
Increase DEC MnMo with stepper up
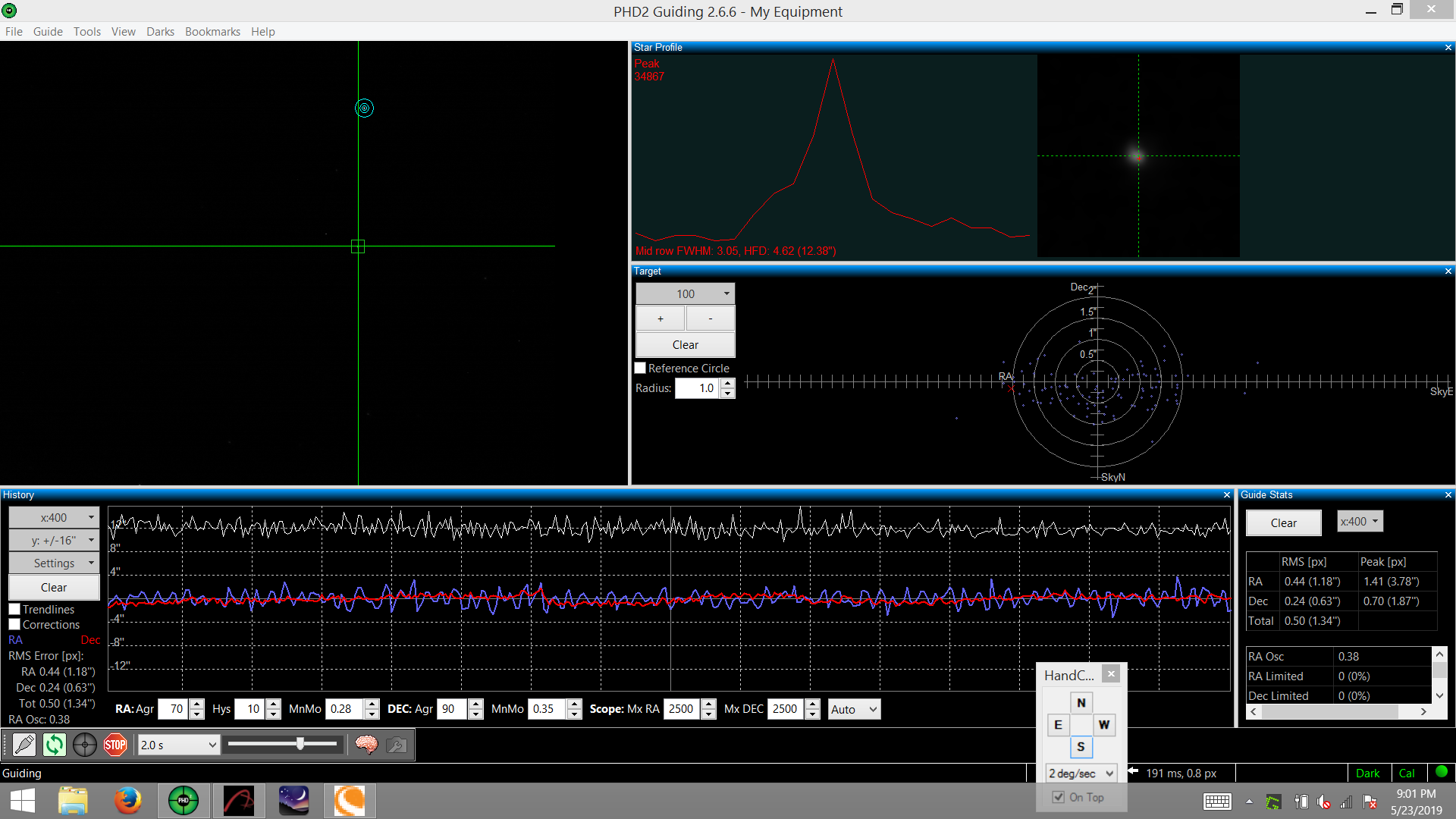pyautogui.click(x=575, y=704)
